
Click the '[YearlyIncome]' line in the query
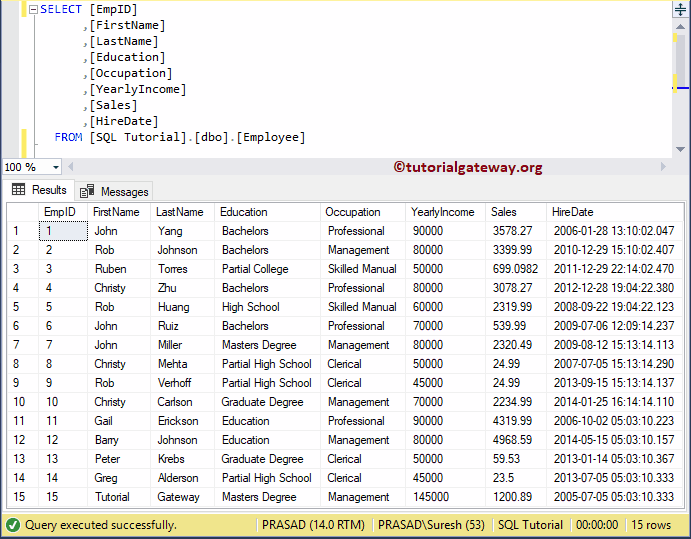[x=137, y=89]
